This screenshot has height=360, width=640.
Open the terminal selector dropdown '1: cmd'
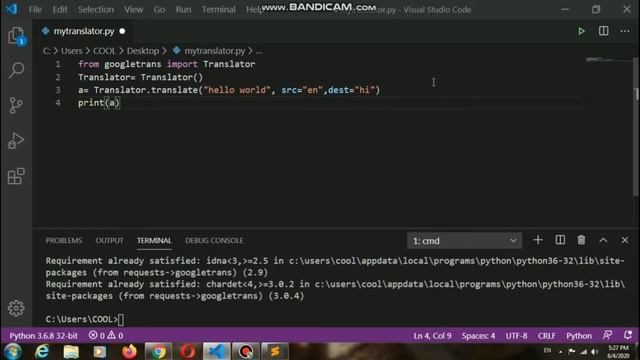tap(464, 240)
